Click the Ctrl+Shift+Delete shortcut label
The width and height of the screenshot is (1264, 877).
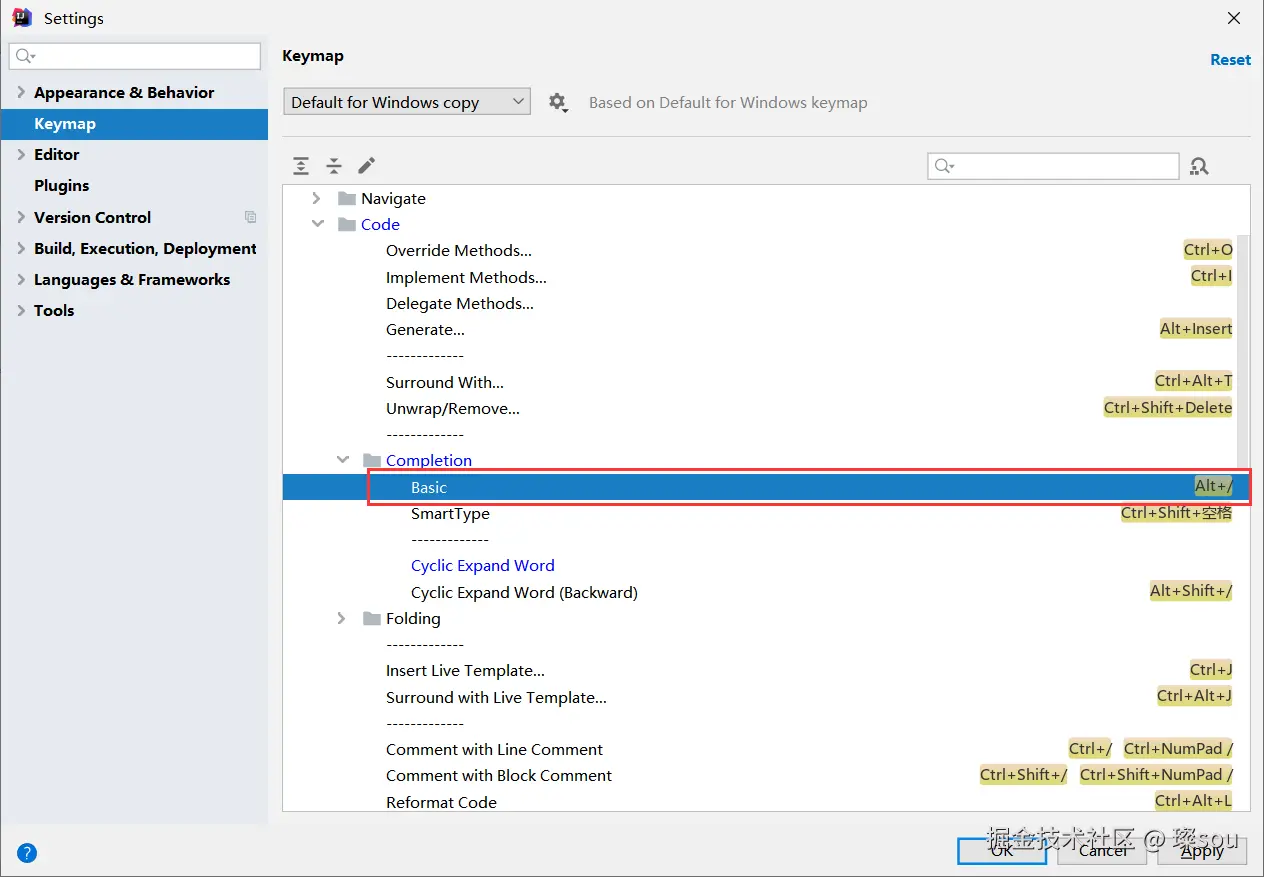click(1168, 407)
